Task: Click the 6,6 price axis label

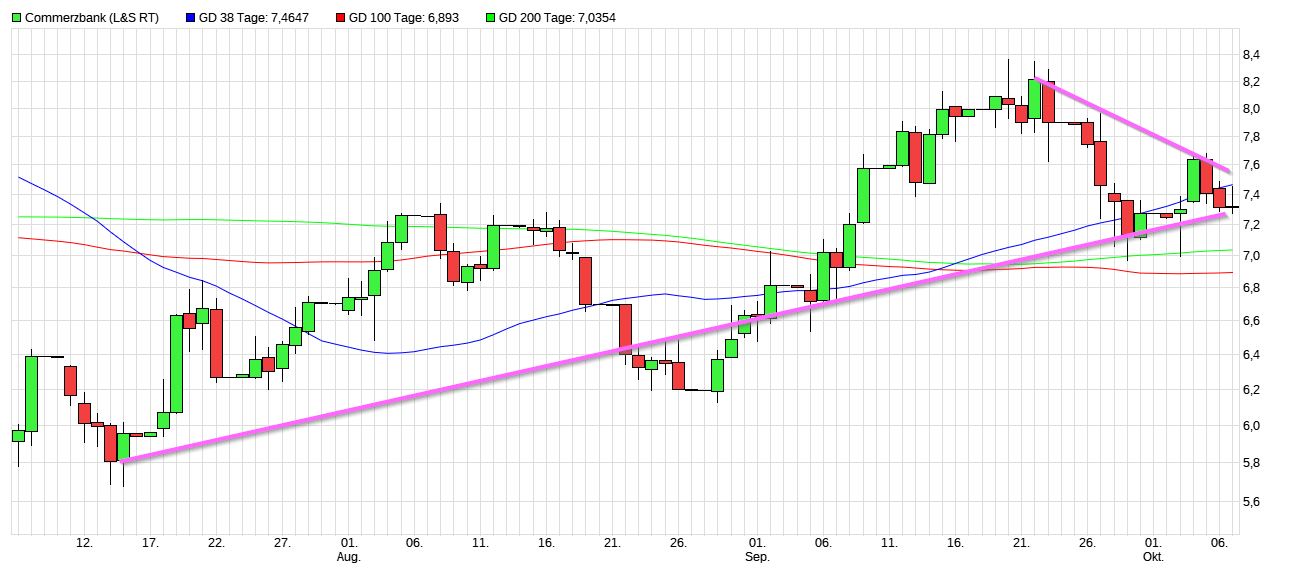Action: point(1251,321)
